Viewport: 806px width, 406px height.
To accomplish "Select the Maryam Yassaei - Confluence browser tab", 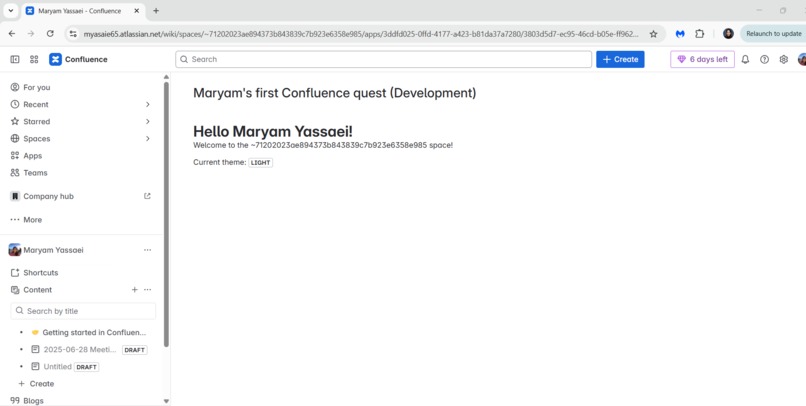I will pyautogui.click(x=83, y=11).
